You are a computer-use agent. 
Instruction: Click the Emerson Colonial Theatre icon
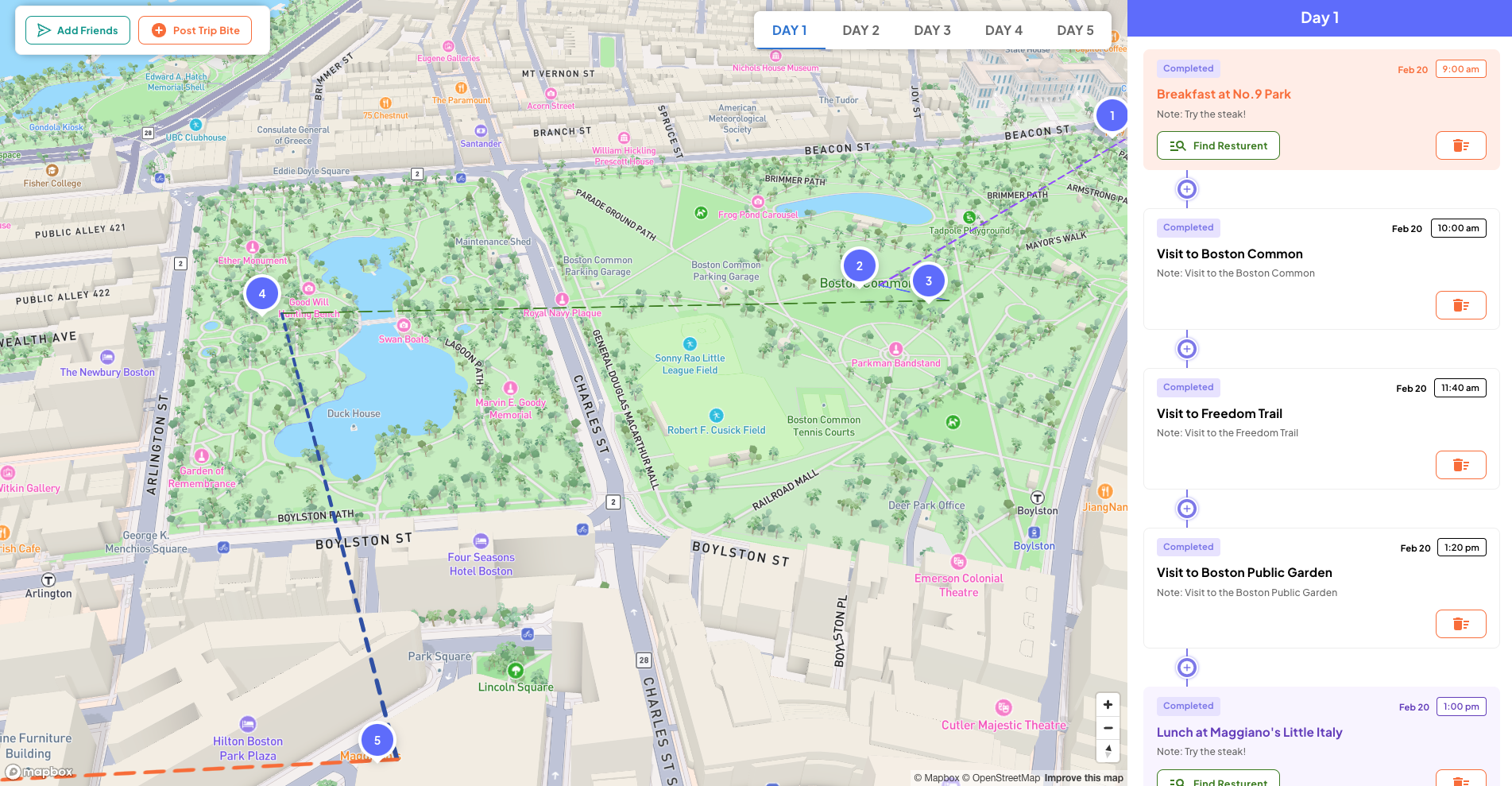pyautogui.click(x=958, y=562)
